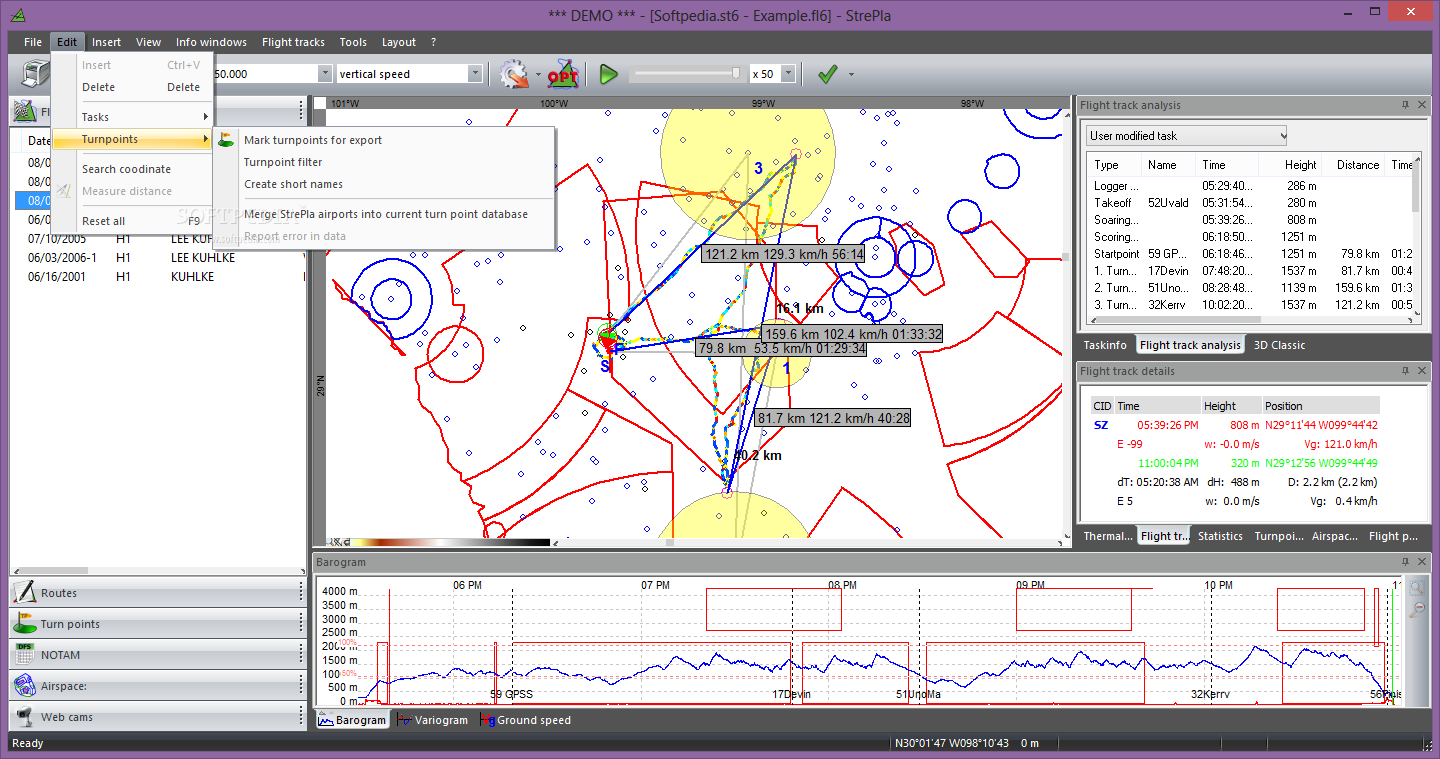Open the vertical speed dropdown
The image size is (1440, 759).
click(475, 74)
